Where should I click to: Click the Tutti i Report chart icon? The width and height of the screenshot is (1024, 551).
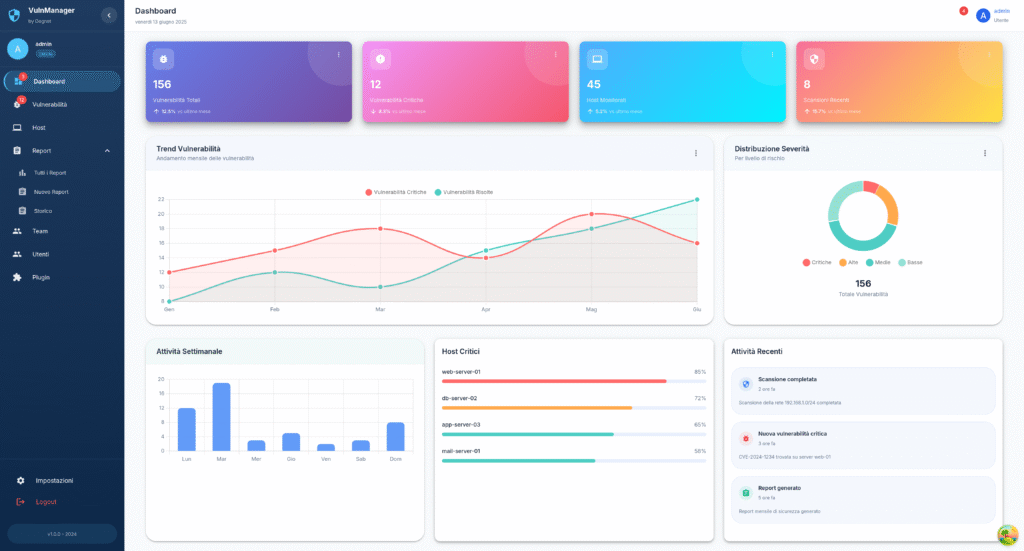22,173
